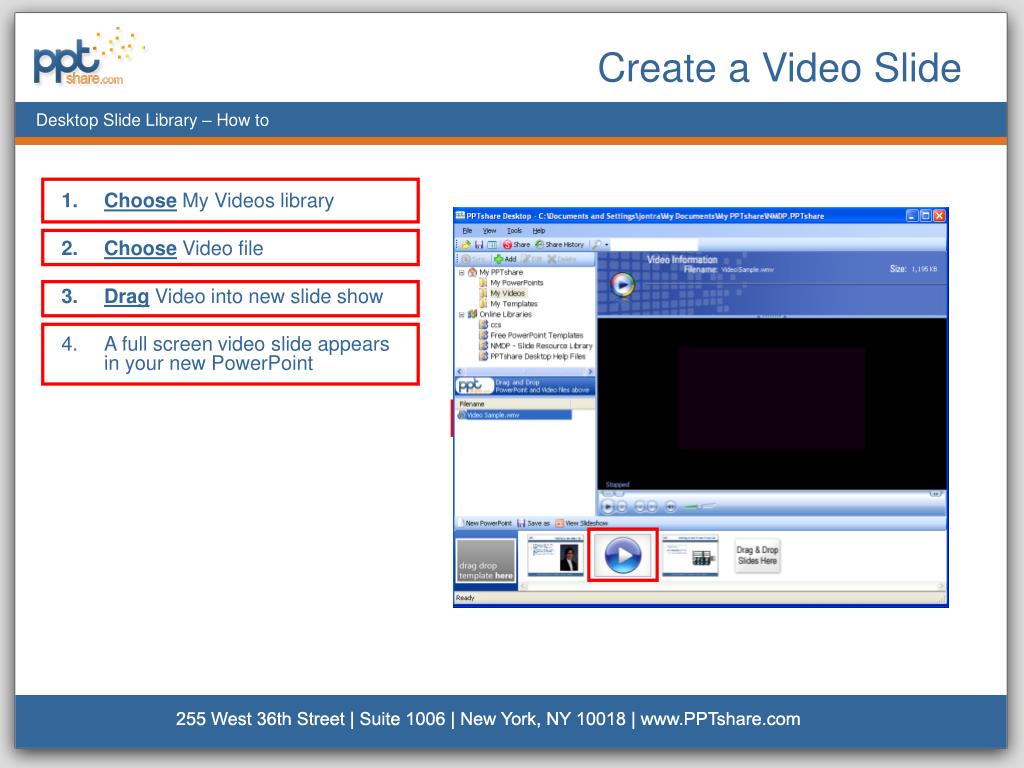Viewport: 1024px width, 768px height.
Task: Click the search magnifier icon
Action: [596, 244]
